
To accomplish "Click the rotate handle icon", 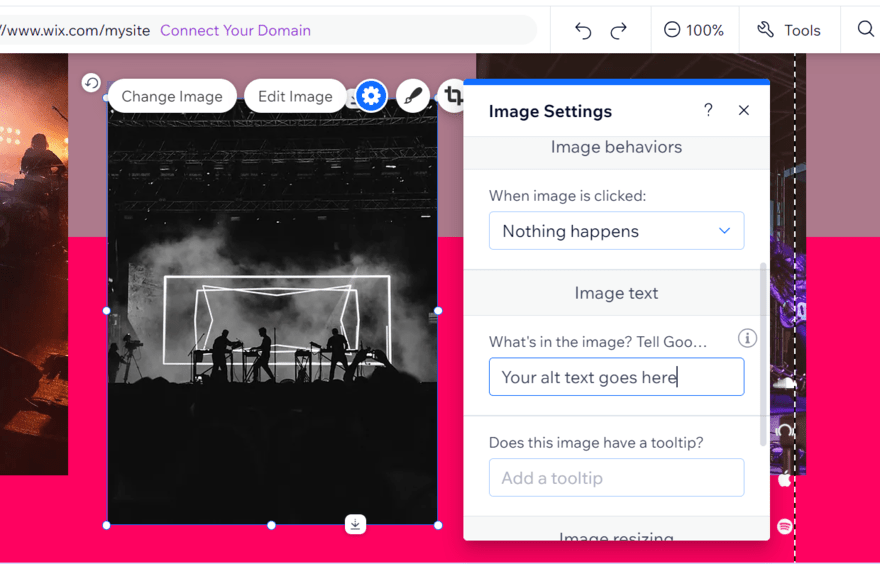I will [x=91, y=83].
